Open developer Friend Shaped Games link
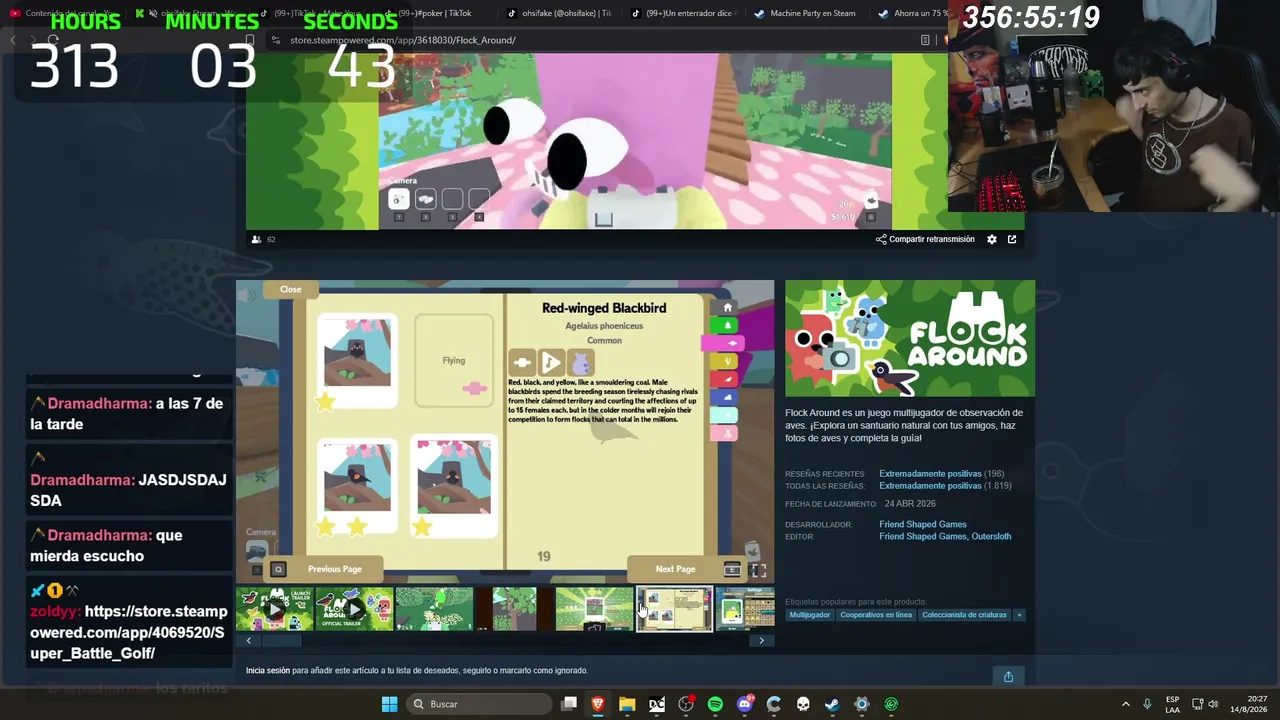 pos(923,524)
